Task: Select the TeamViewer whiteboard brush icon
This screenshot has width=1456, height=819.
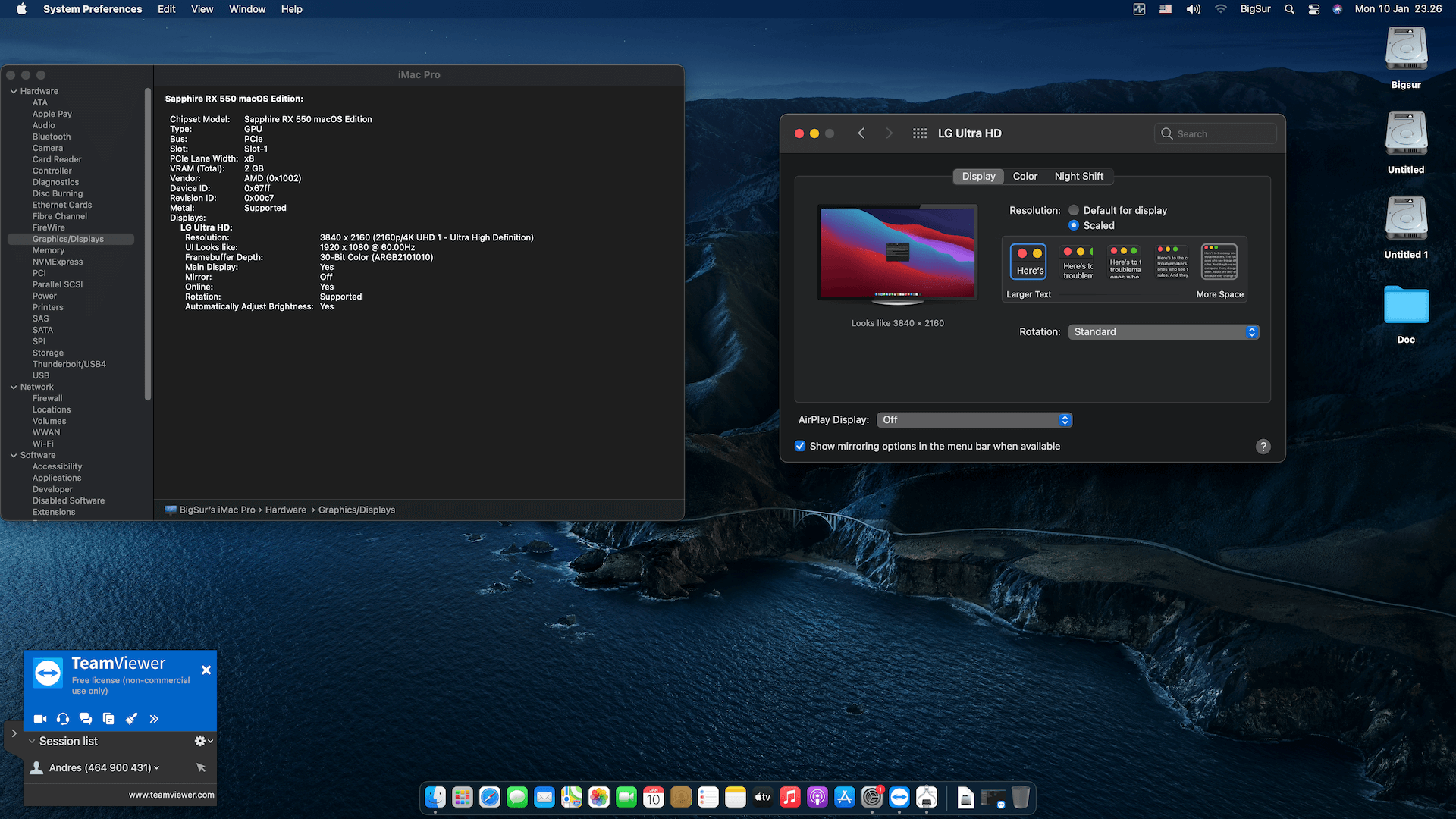Action: [x=131, y=718]
